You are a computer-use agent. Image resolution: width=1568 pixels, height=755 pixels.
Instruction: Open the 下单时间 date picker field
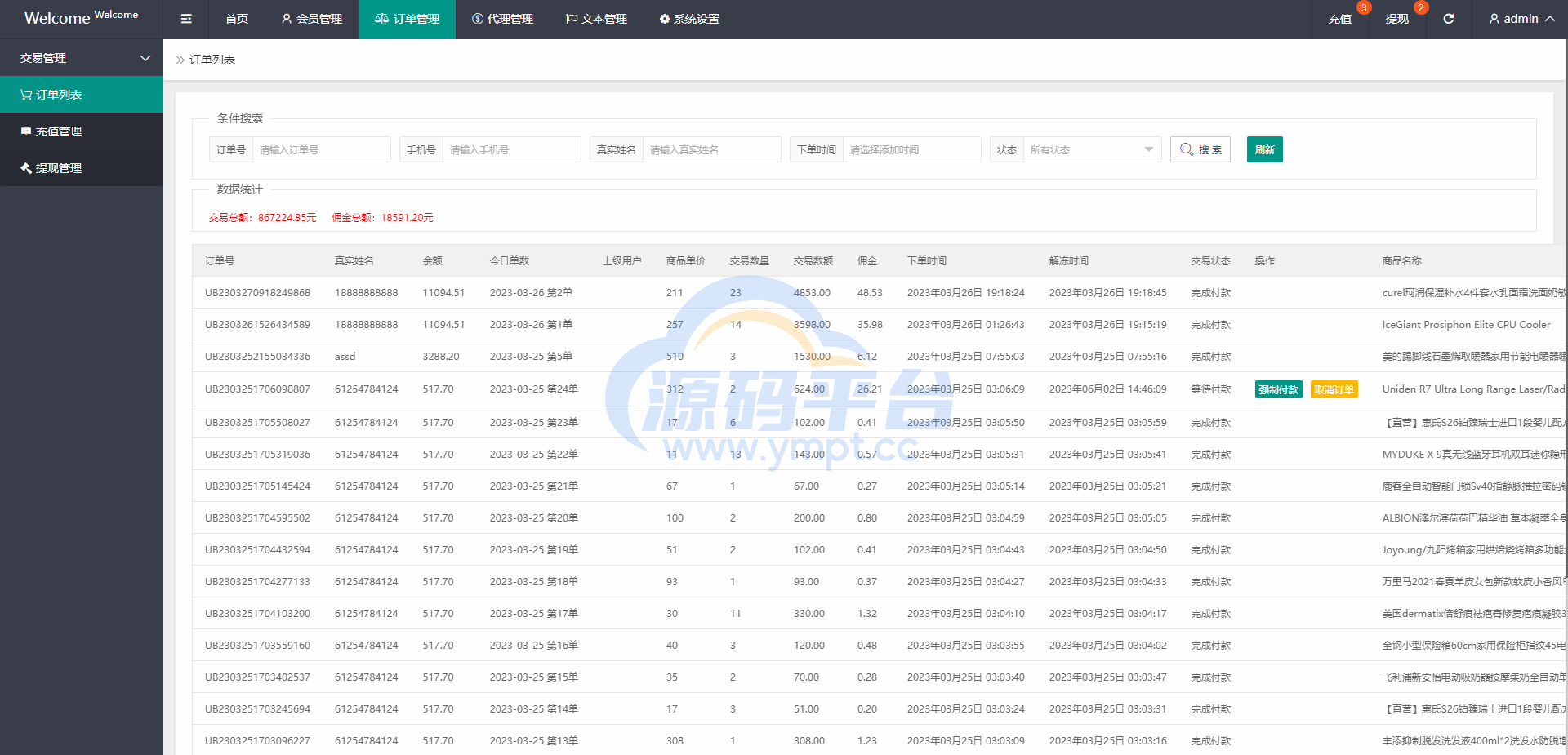pos(912,150)
